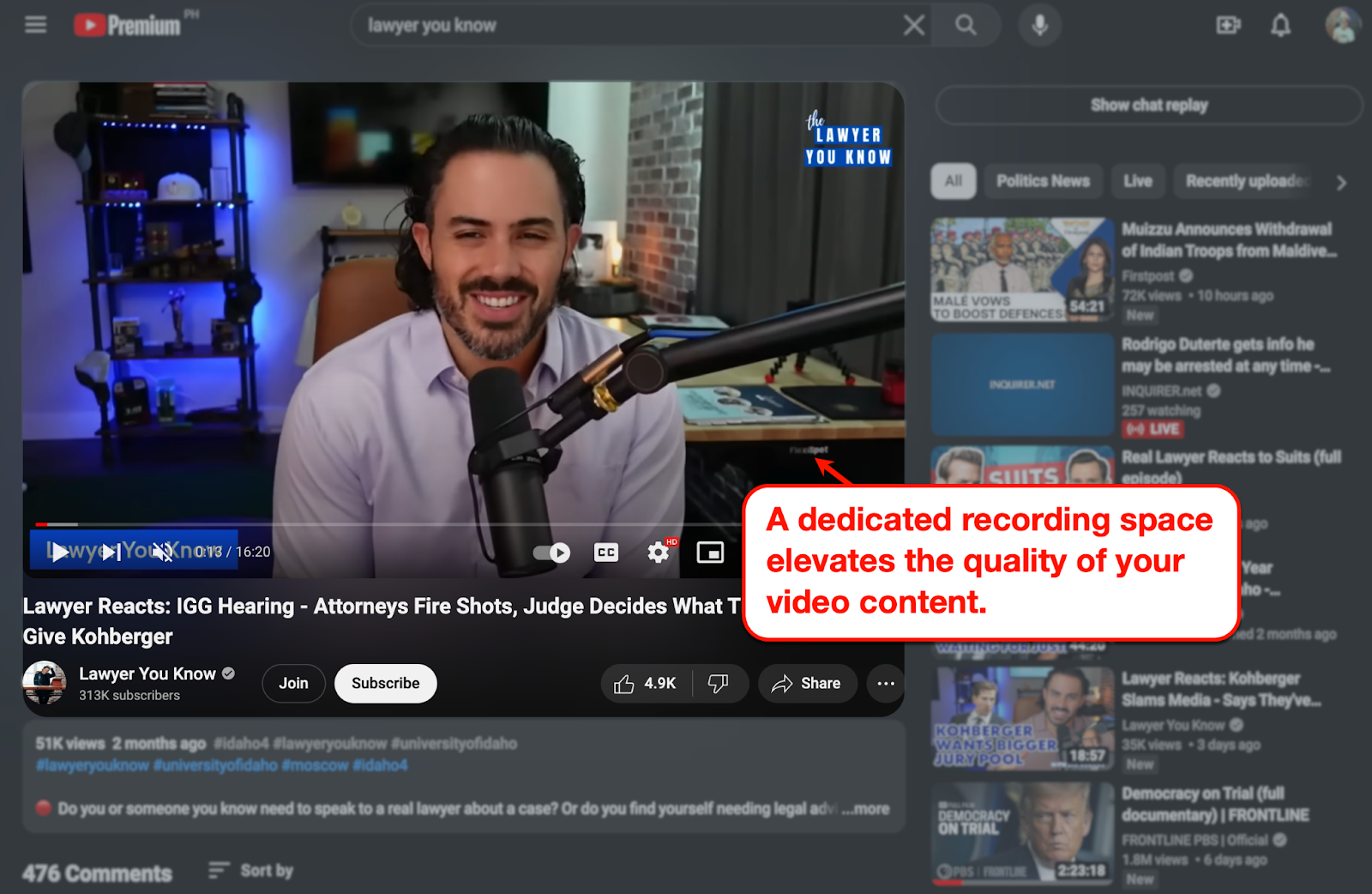Select Politics News chip

(1043, 181)
